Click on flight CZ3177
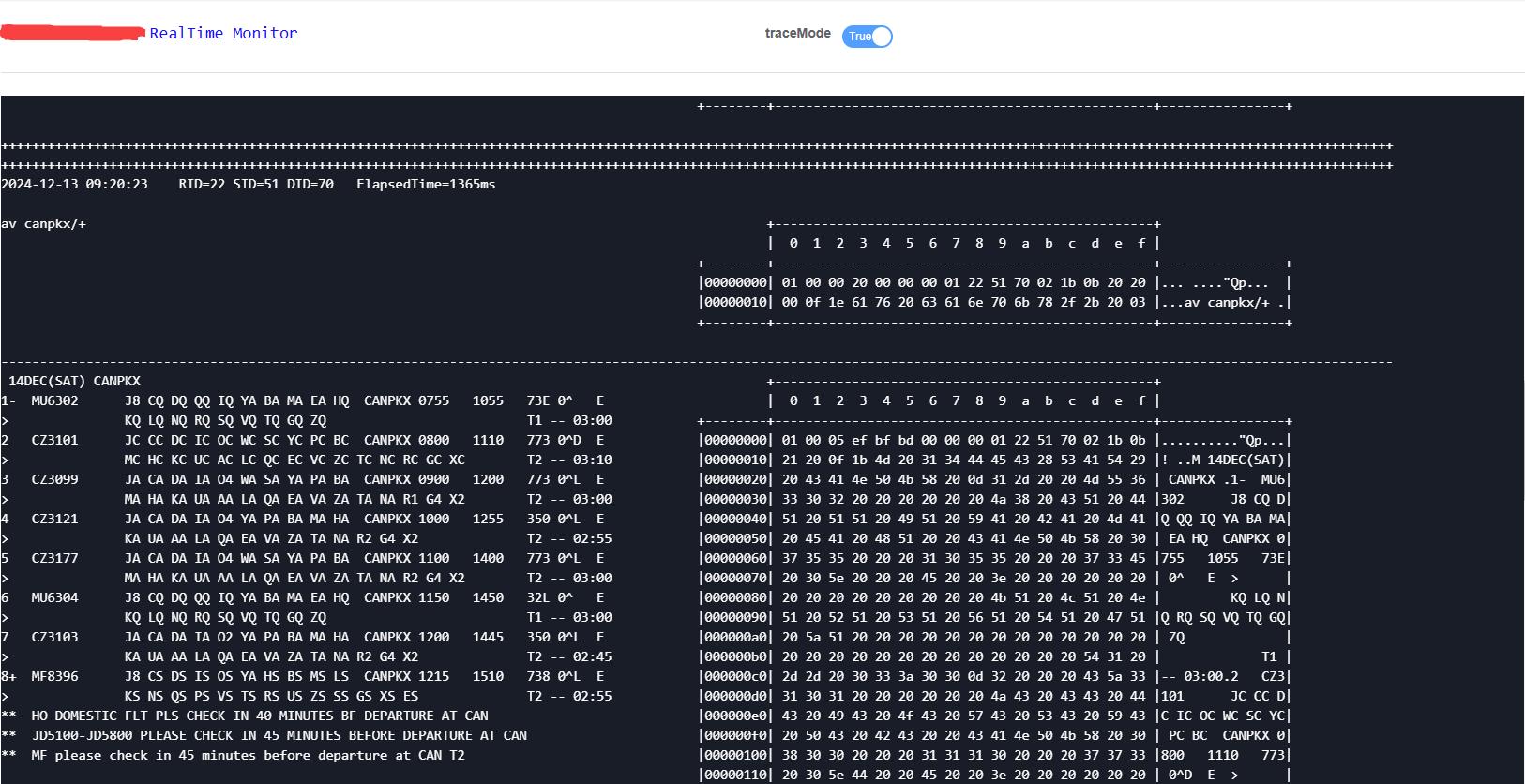This screenshot has height=784, width=1525. 54,559
